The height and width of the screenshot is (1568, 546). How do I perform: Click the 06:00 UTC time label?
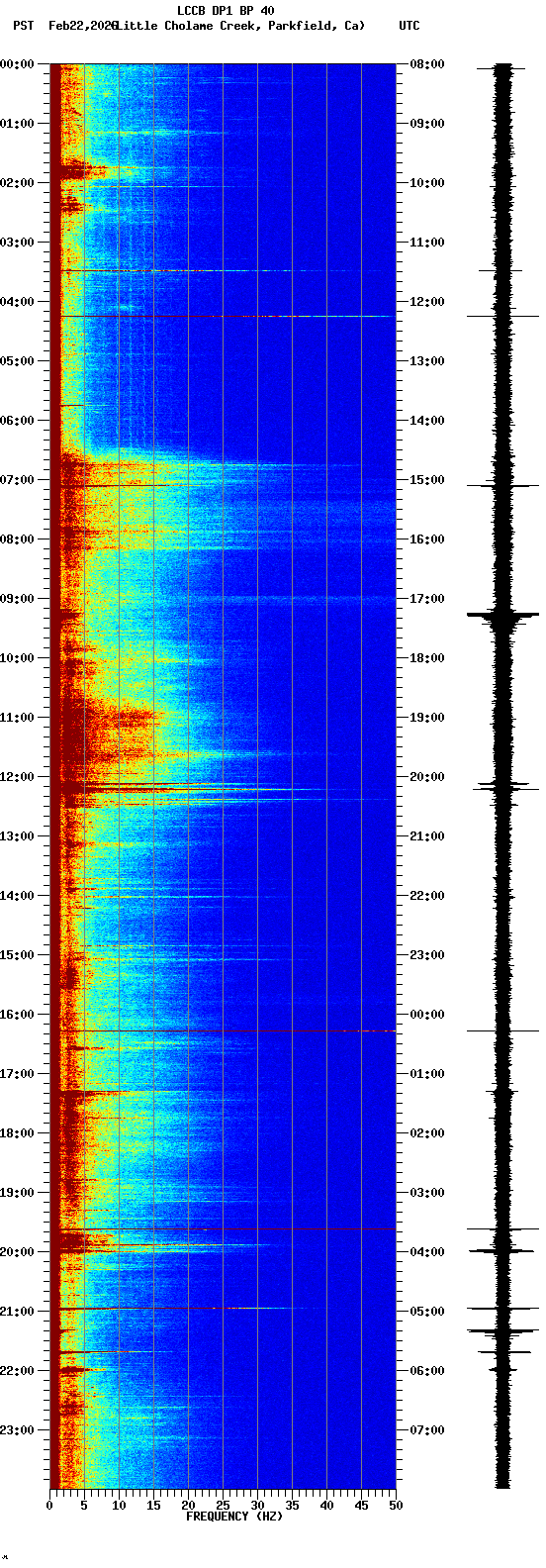(427, 1371)
